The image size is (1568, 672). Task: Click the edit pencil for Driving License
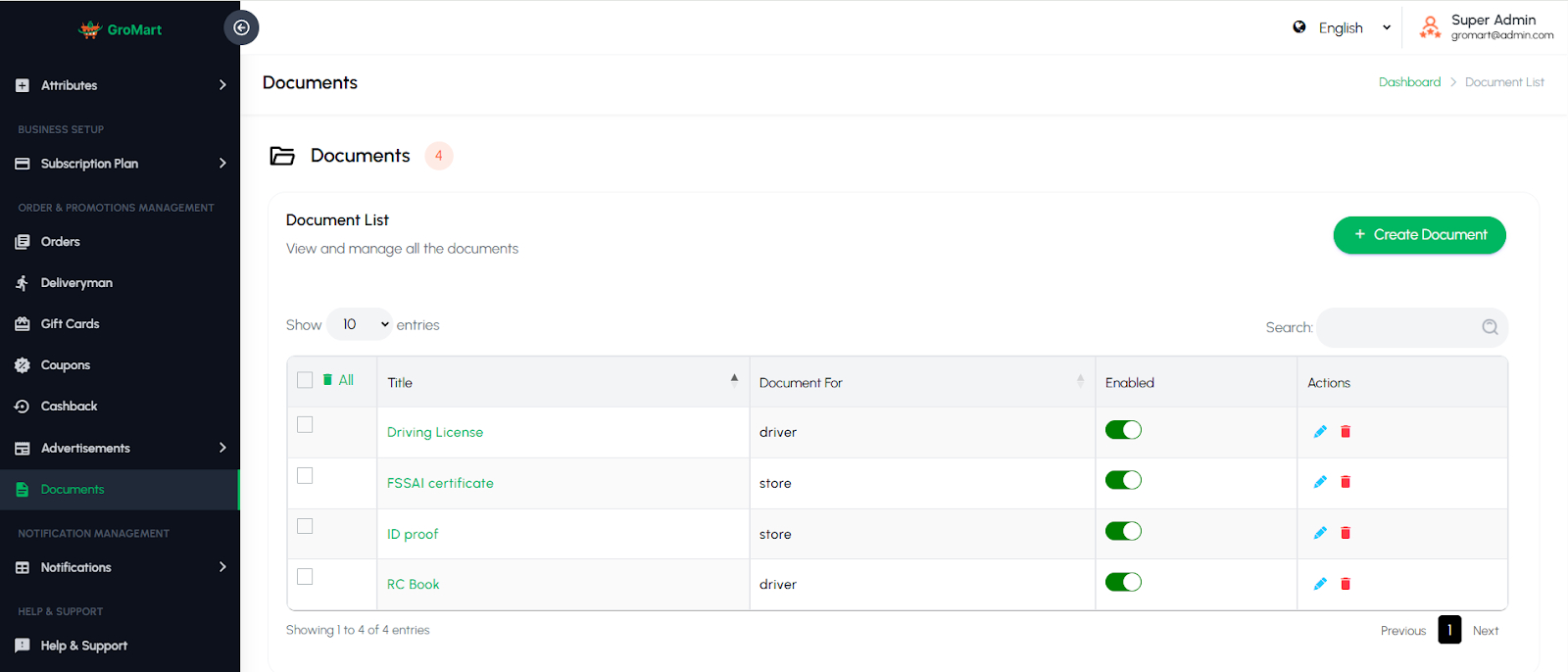pyautogui.click(x=1320, y=431)
